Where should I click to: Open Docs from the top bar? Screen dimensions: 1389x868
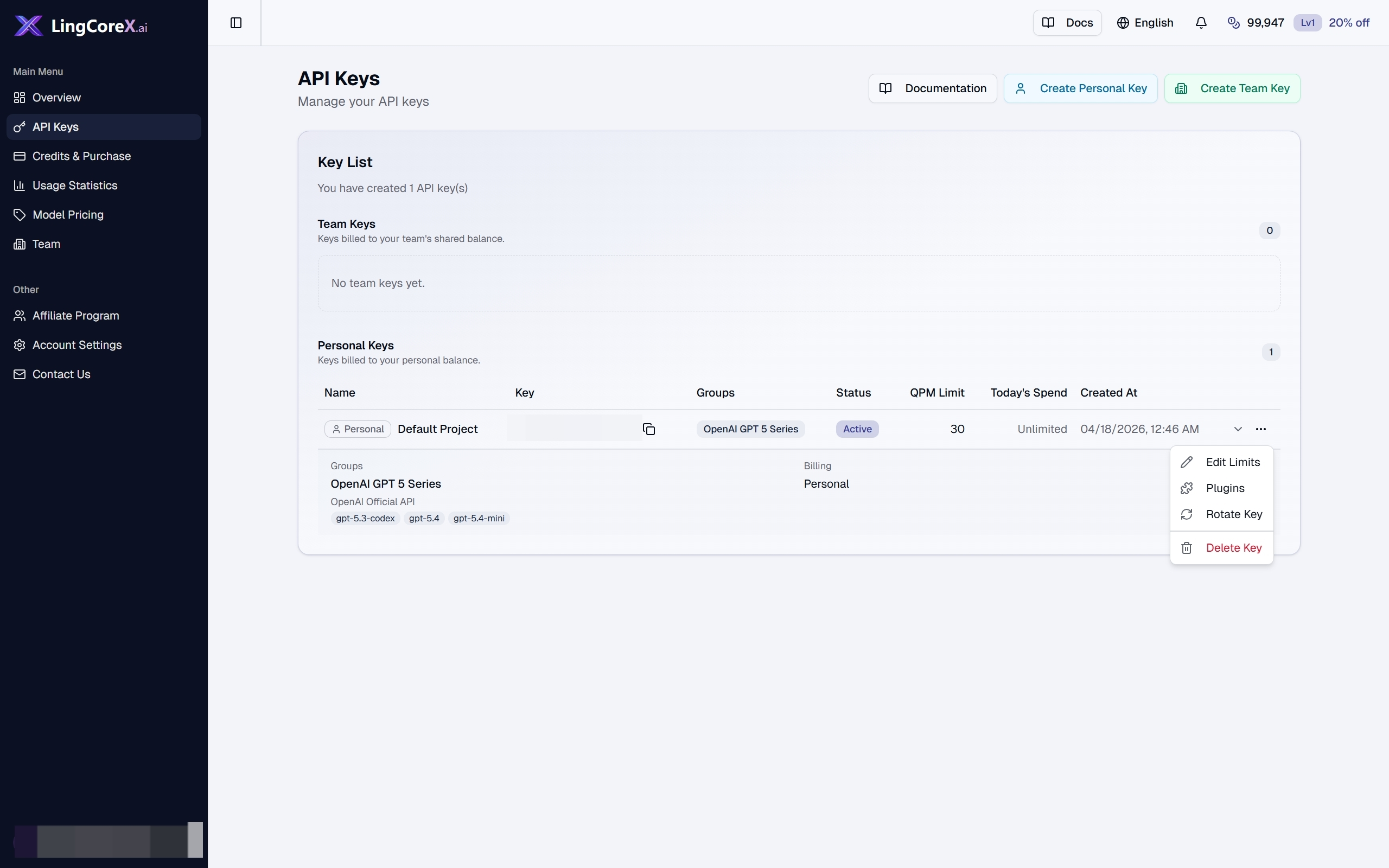(x=1067, y=23)
